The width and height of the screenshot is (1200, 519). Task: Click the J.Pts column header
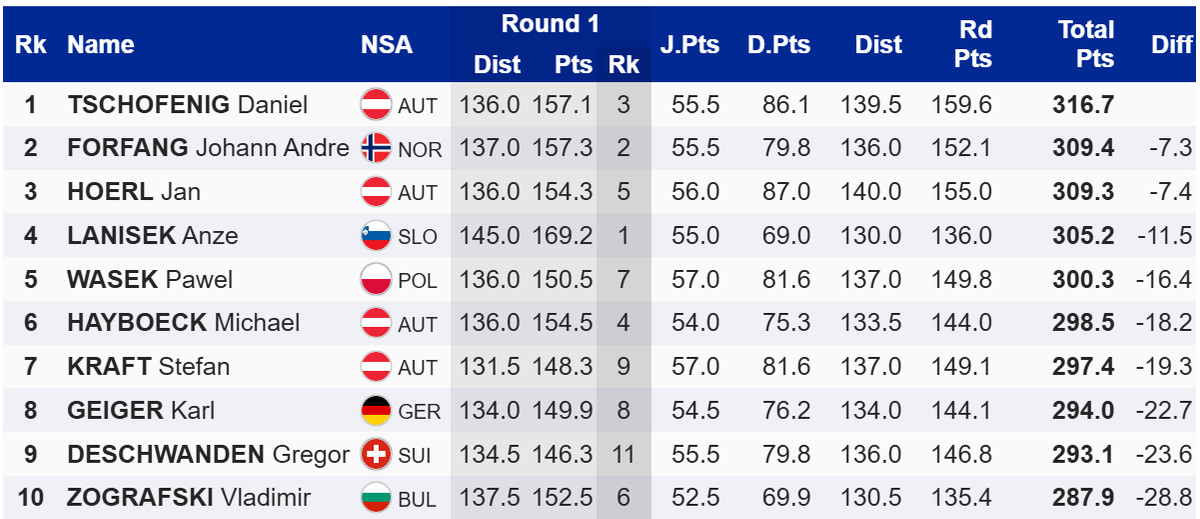[690, 44]
